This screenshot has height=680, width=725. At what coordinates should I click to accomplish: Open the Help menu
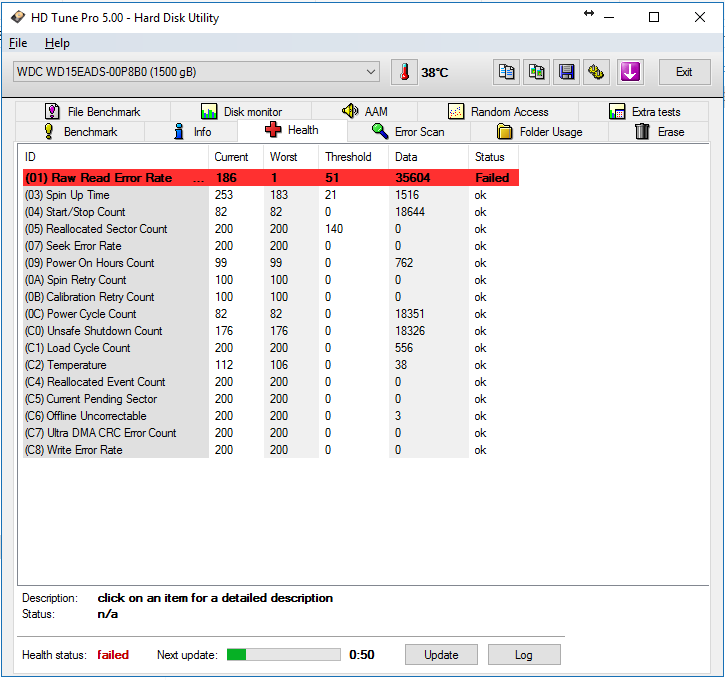pyautogui.click(x=57, y=43)
